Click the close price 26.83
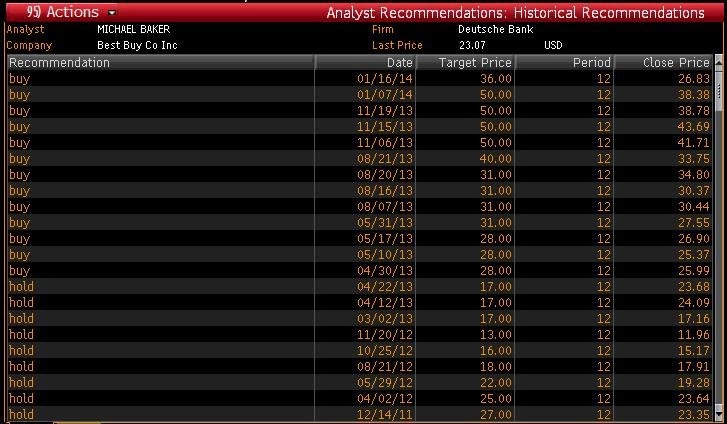 [694, 79]
